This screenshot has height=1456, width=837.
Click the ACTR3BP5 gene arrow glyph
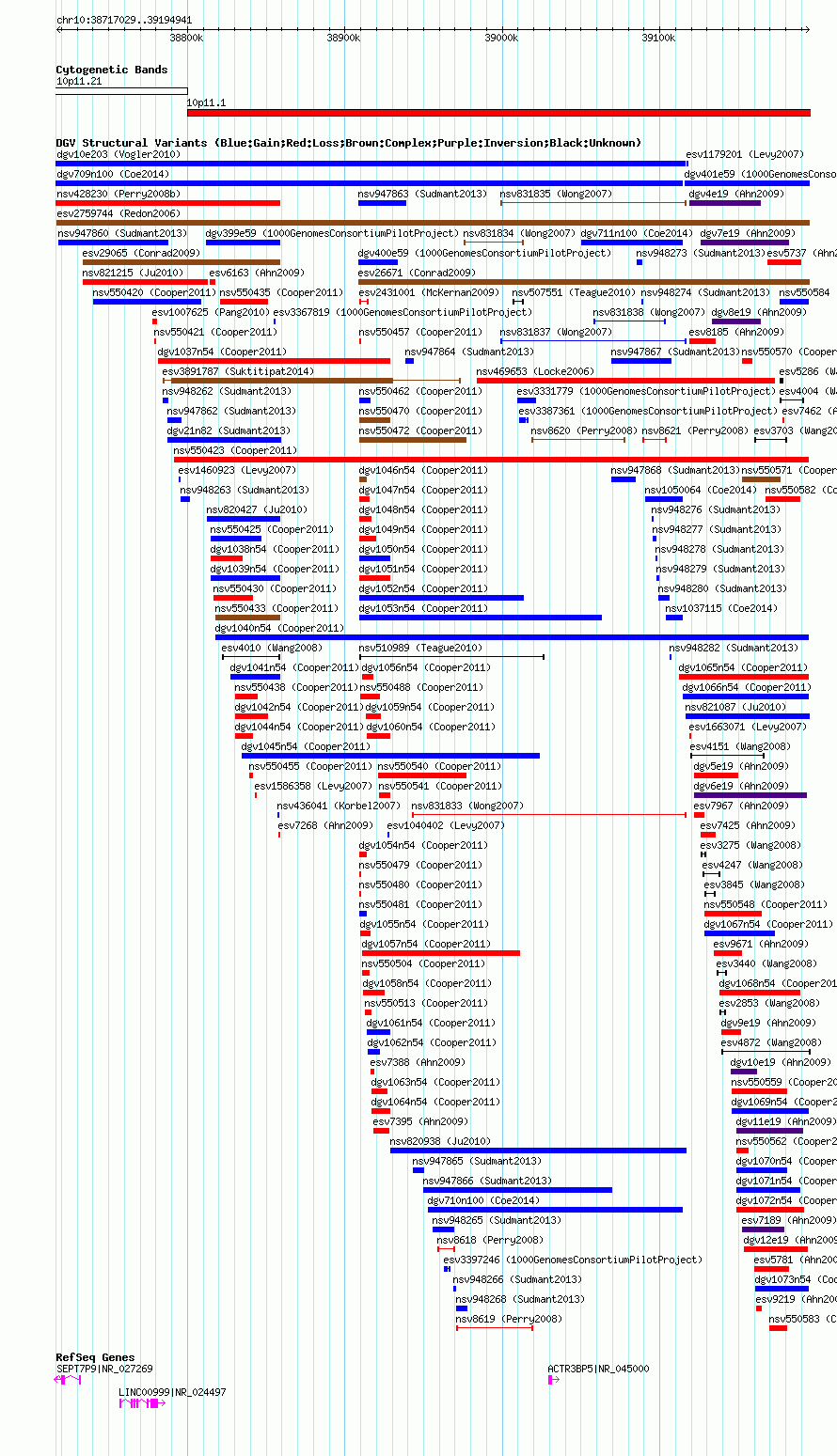click(x=553, y=1379)
